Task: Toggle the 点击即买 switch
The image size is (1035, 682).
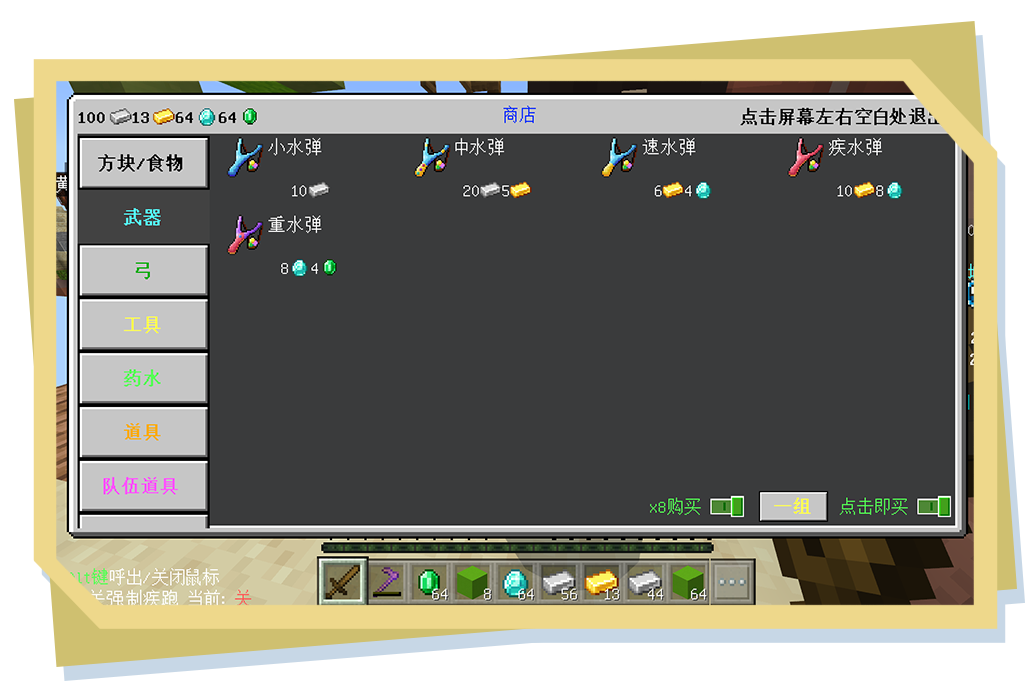Action: pyautogui.click(x=934, y=506)
